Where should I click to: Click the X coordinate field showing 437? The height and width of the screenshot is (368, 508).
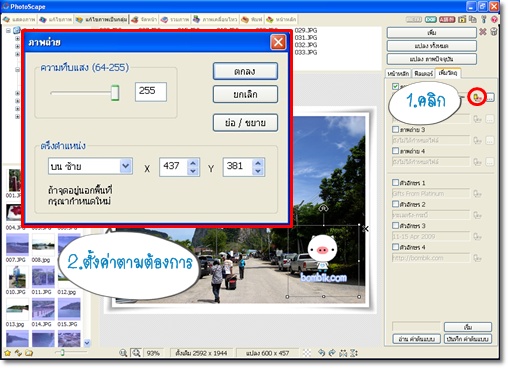pos(174,167)
